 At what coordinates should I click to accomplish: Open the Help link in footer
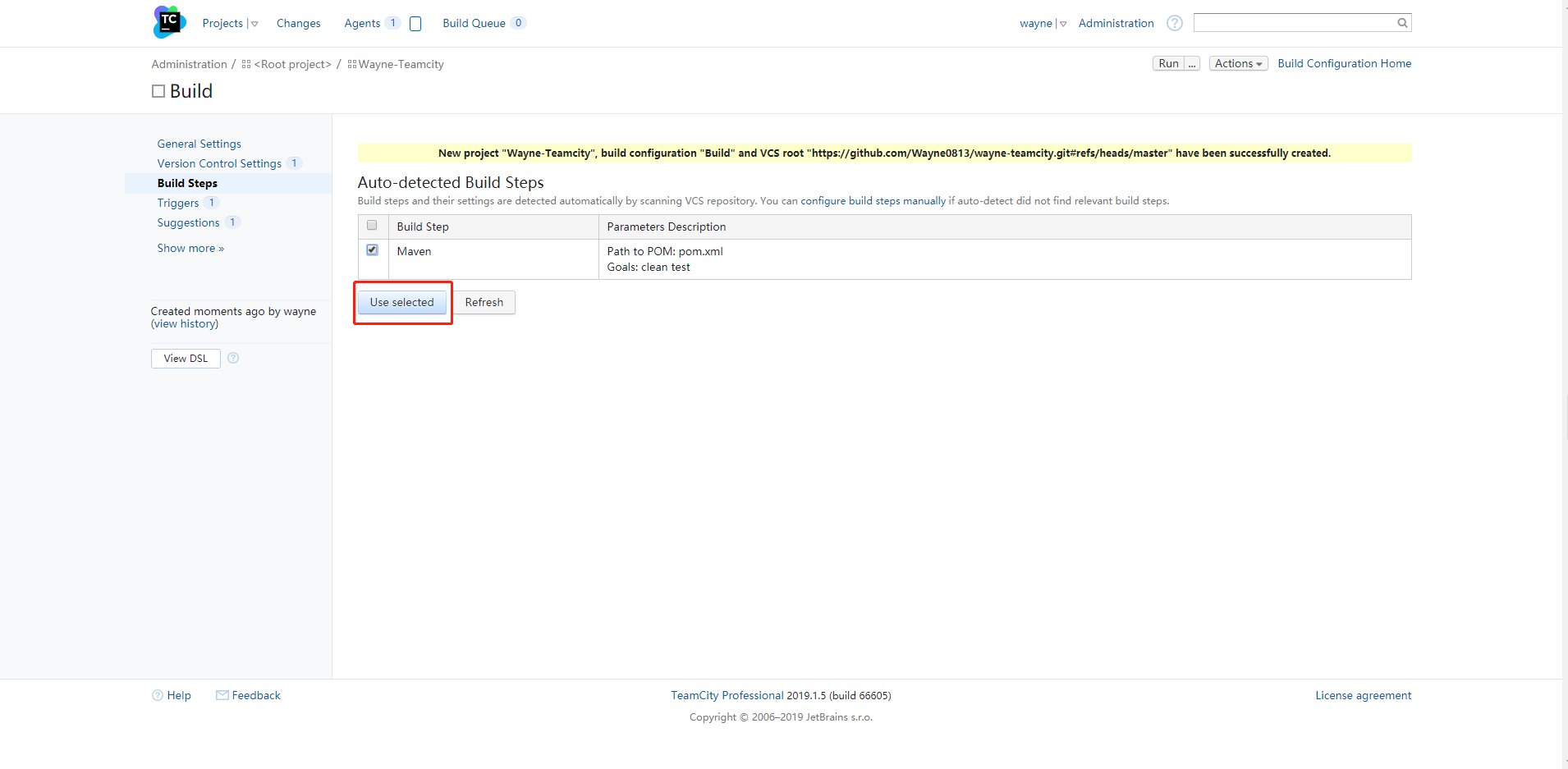point(179,695)
